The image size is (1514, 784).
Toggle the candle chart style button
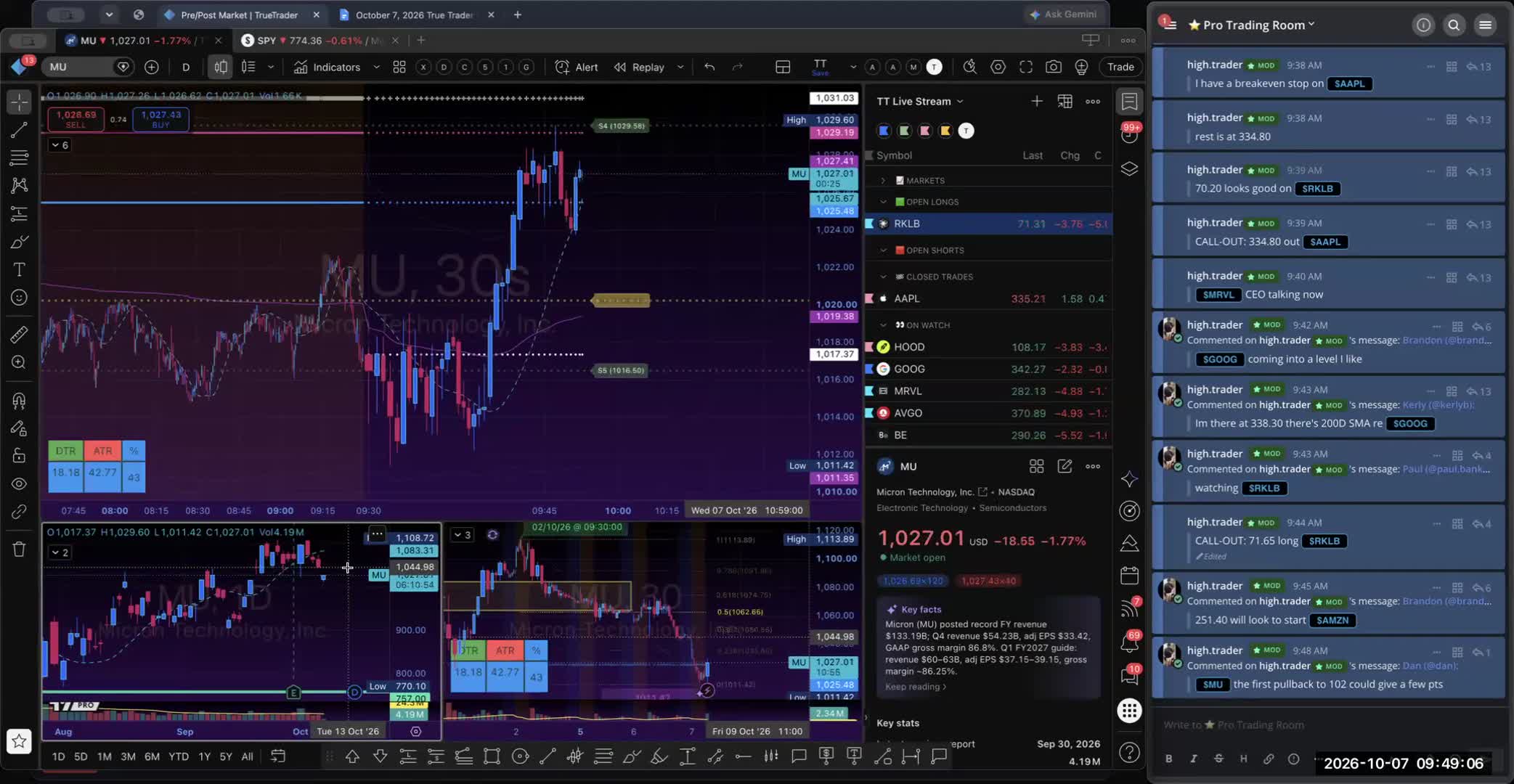221,67
